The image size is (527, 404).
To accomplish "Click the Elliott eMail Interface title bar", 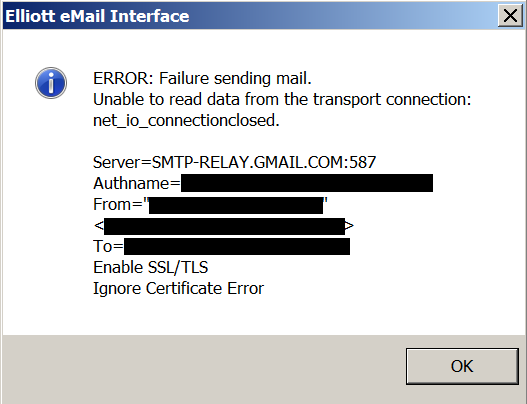I will tap(249, 15).
